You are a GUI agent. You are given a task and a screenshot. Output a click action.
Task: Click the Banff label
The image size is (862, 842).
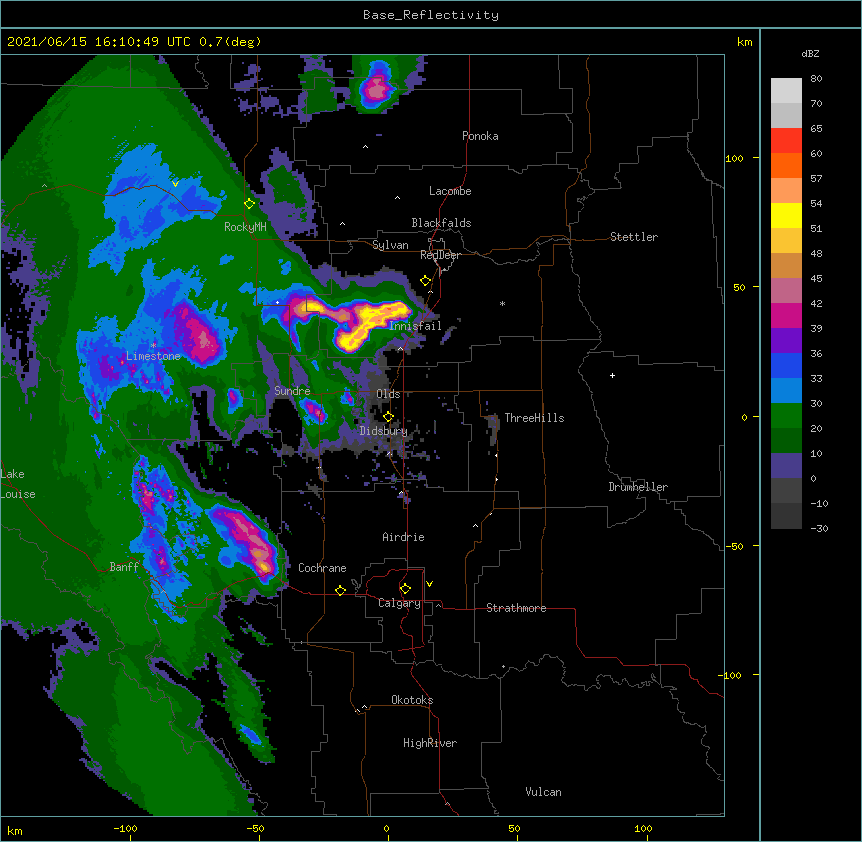tap(124, 567)
